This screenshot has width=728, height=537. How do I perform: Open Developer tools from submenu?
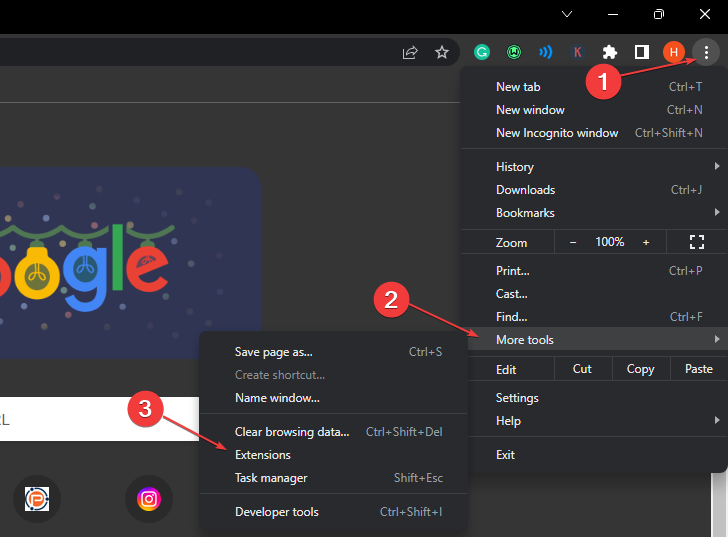(x=333, y=512)
